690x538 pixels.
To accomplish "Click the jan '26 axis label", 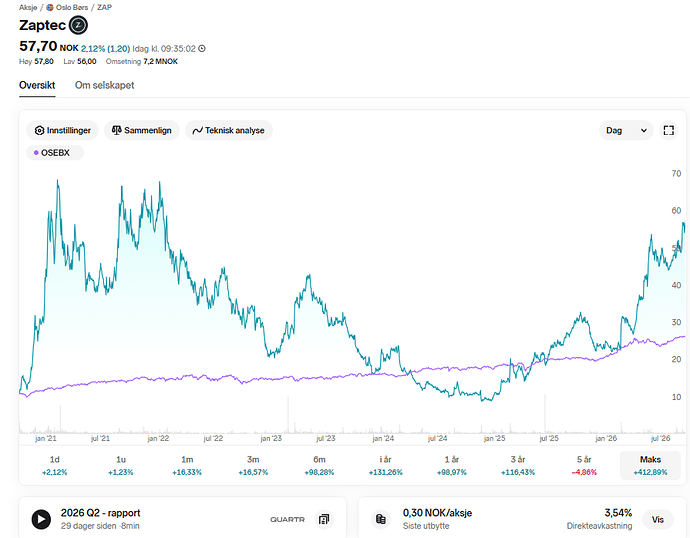I will (606, 439).
